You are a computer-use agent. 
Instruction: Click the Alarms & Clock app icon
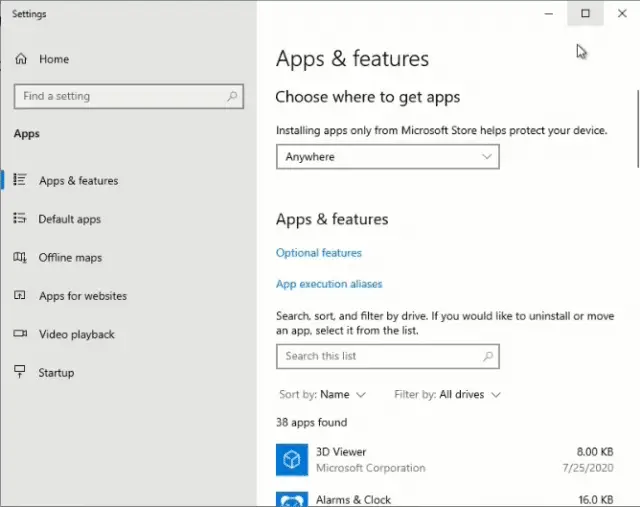coord(292,499)
